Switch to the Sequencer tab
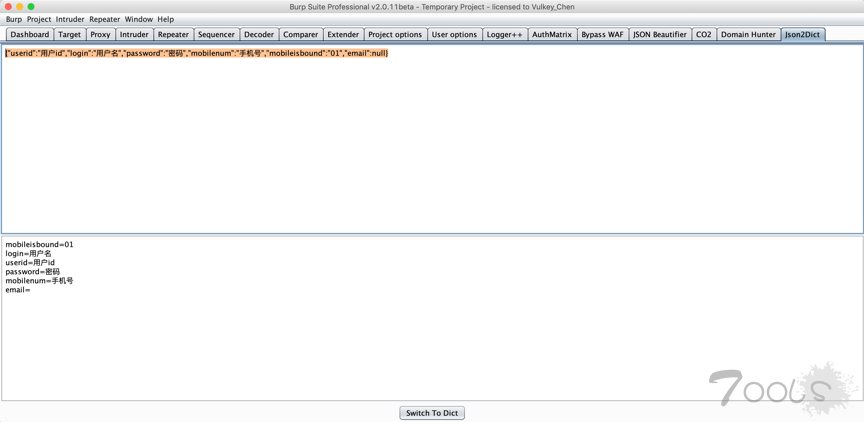This screenshot has height=422, width=864. tap(216, 34)
